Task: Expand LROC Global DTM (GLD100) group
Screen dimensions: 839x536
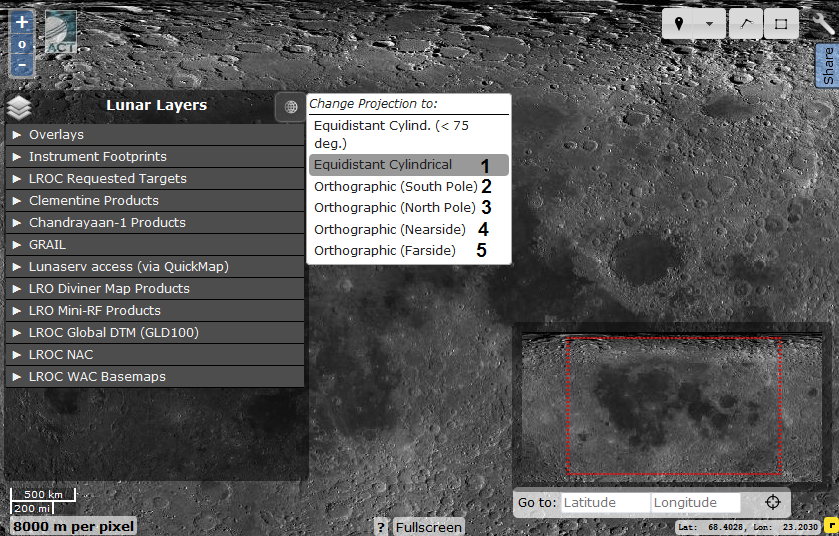Action: click(x=155, y=332)
